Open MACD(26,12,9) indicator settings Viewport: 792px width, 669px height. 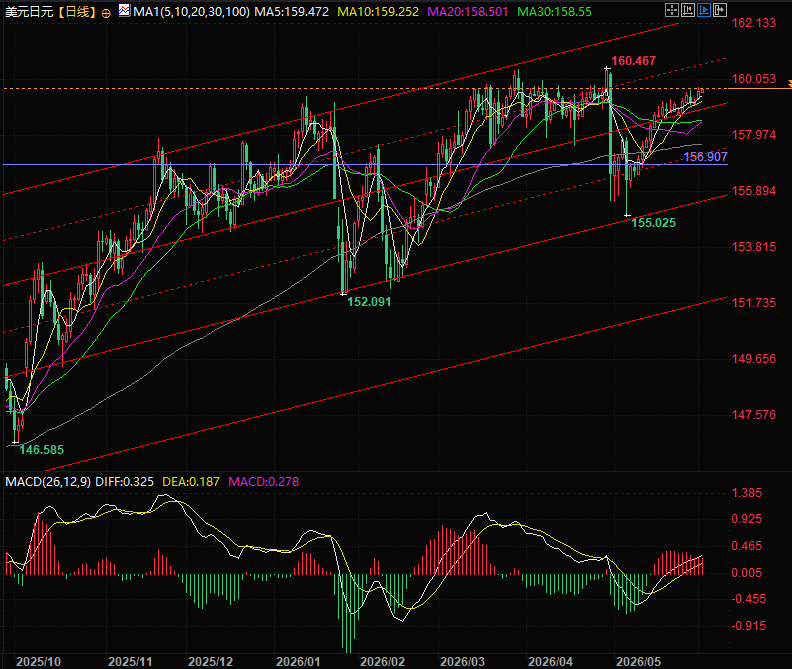[x=48, y=482]
